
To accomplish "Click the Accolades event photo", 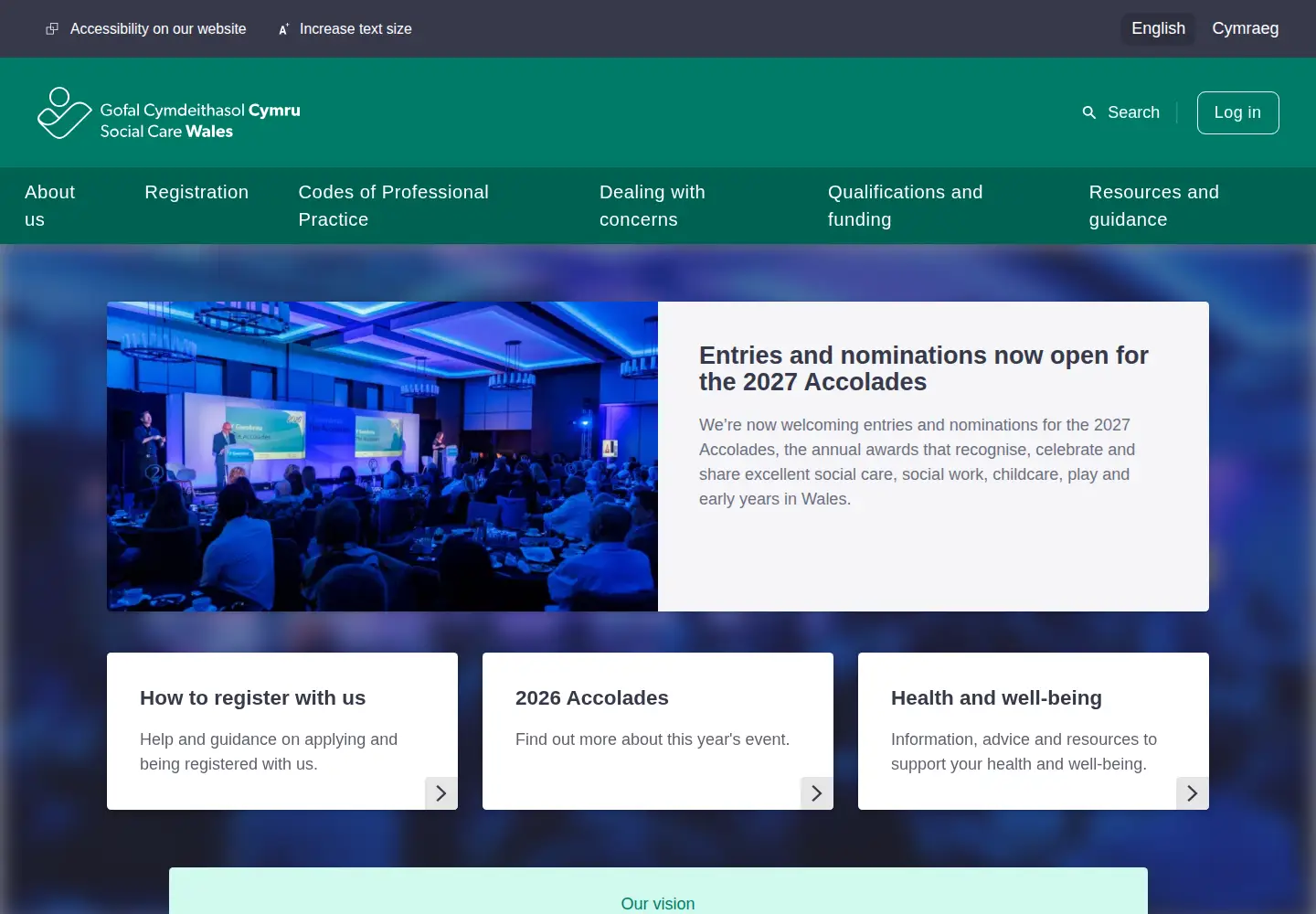I will point(382,456).
